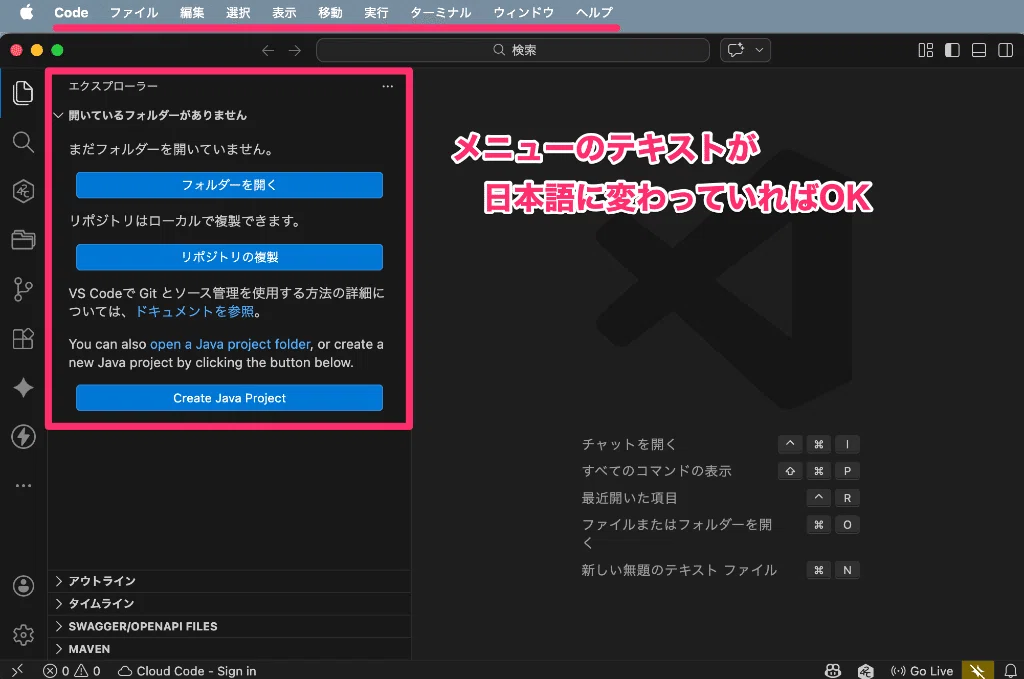Screen dimensions: 1024x679
Task: Expand the タイムライン section
Action: 230,603
